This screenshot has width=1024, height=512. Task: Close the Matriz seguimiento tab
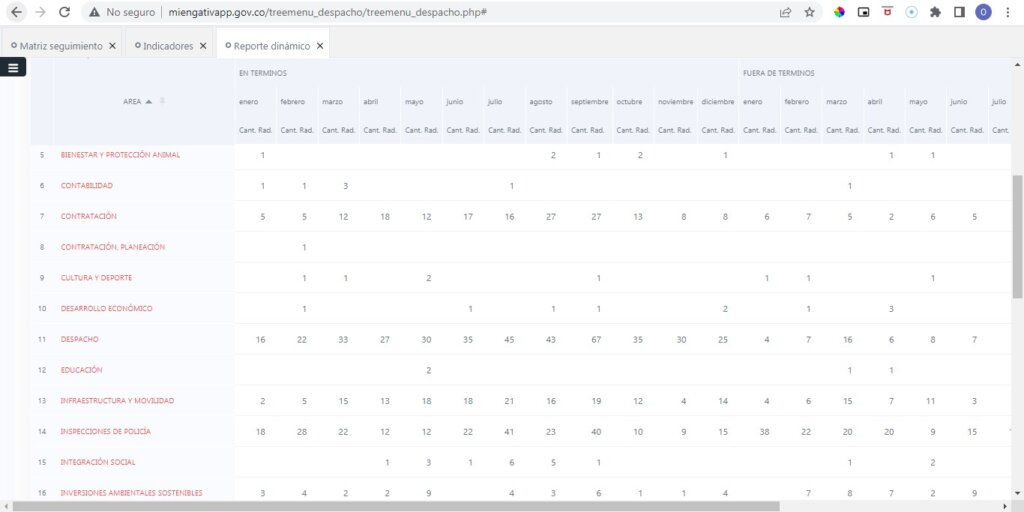coord(112,46)
